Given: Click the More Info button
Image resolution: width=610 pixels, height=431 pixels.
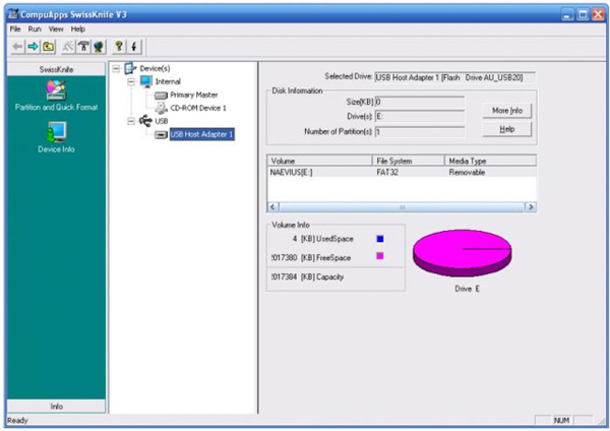Looking at the screenshot, I should [x=507, y=111].
